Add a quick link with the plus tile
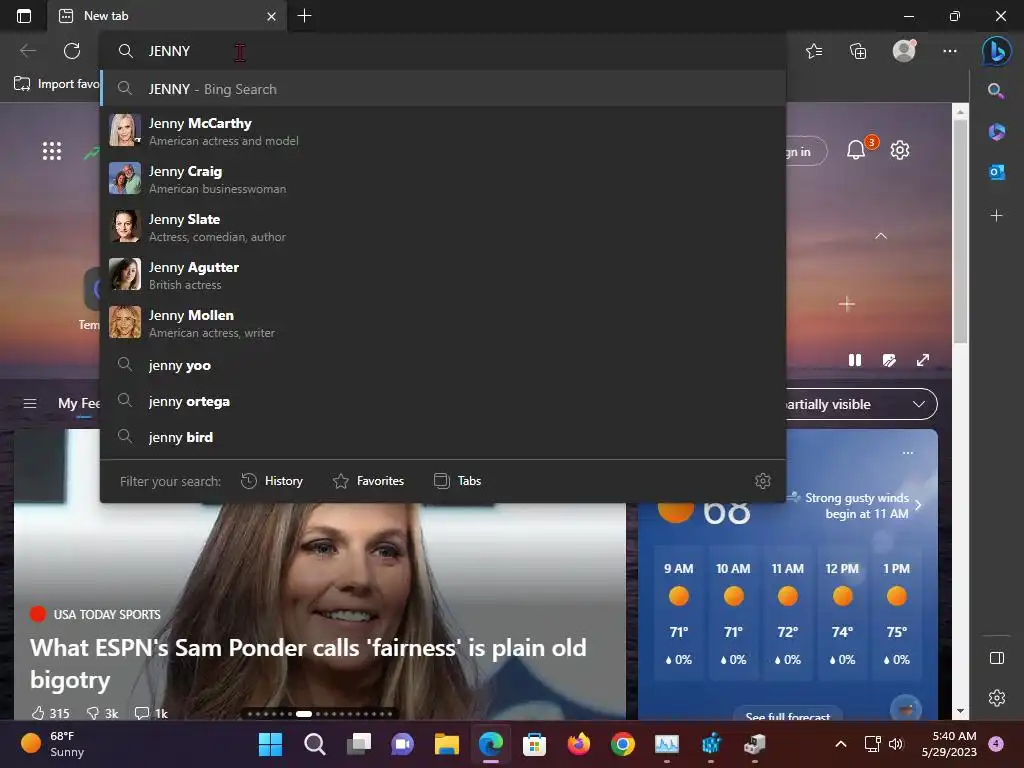 coord(847,304)
